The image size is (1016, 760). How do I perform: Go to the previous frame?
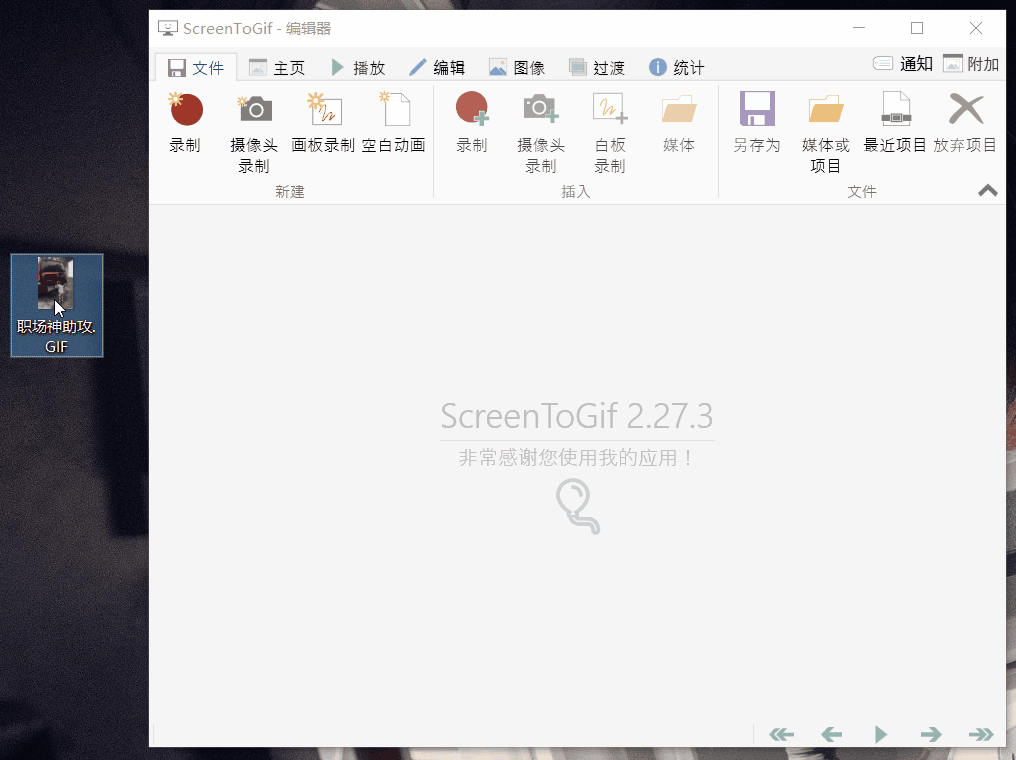pos(831,734)
